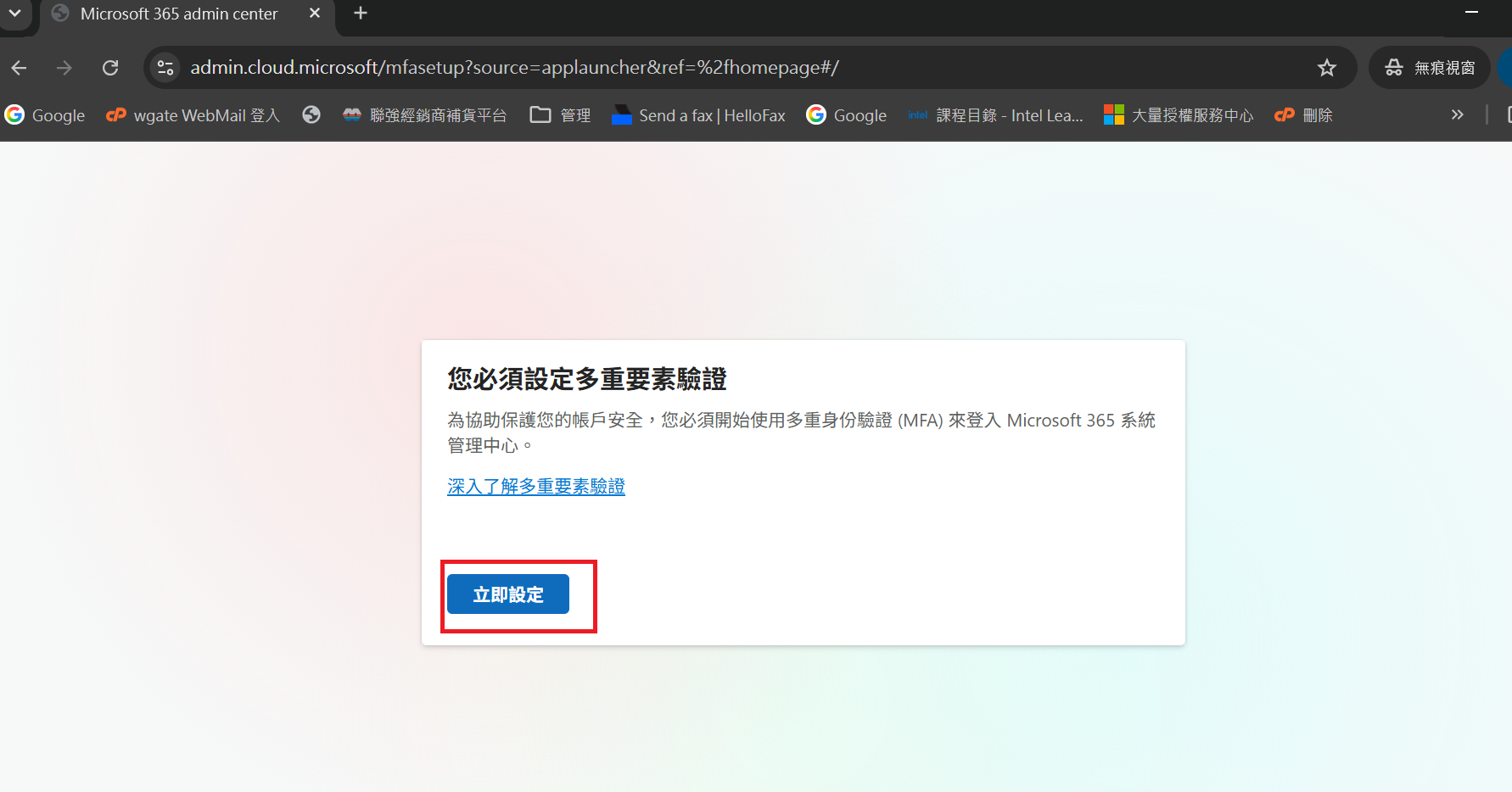Screen dimensions: 1512x792
Task: Open the 課程目錄 Intel Learning bookmark
Action: tap(995, 114)
